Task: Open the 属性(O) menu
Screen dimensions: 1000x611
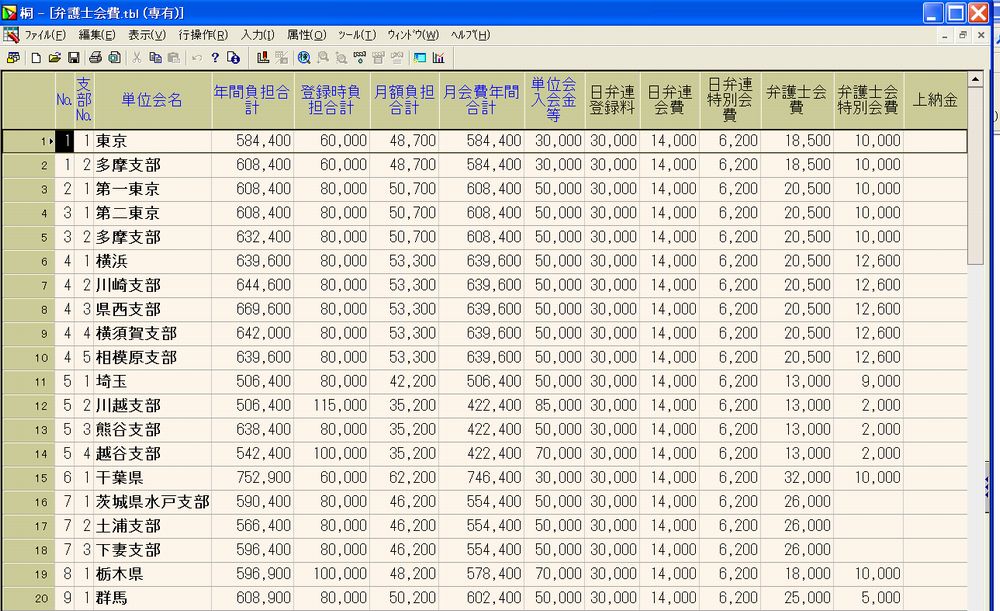Action: click(x=306, y=35)
